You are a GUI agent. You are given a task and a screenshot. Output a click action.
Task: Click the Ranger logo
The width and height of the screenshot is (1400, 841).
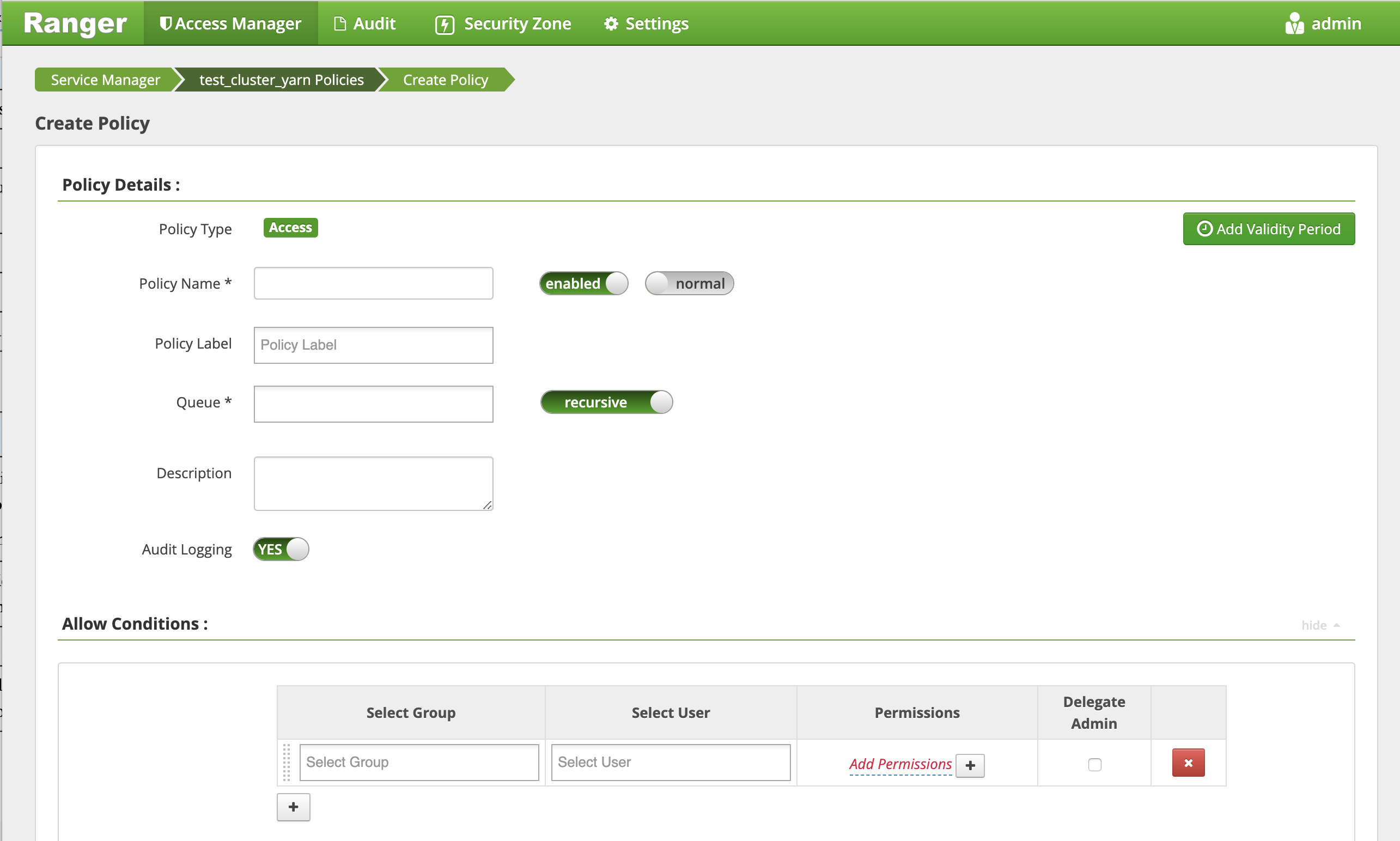point(75,23)
